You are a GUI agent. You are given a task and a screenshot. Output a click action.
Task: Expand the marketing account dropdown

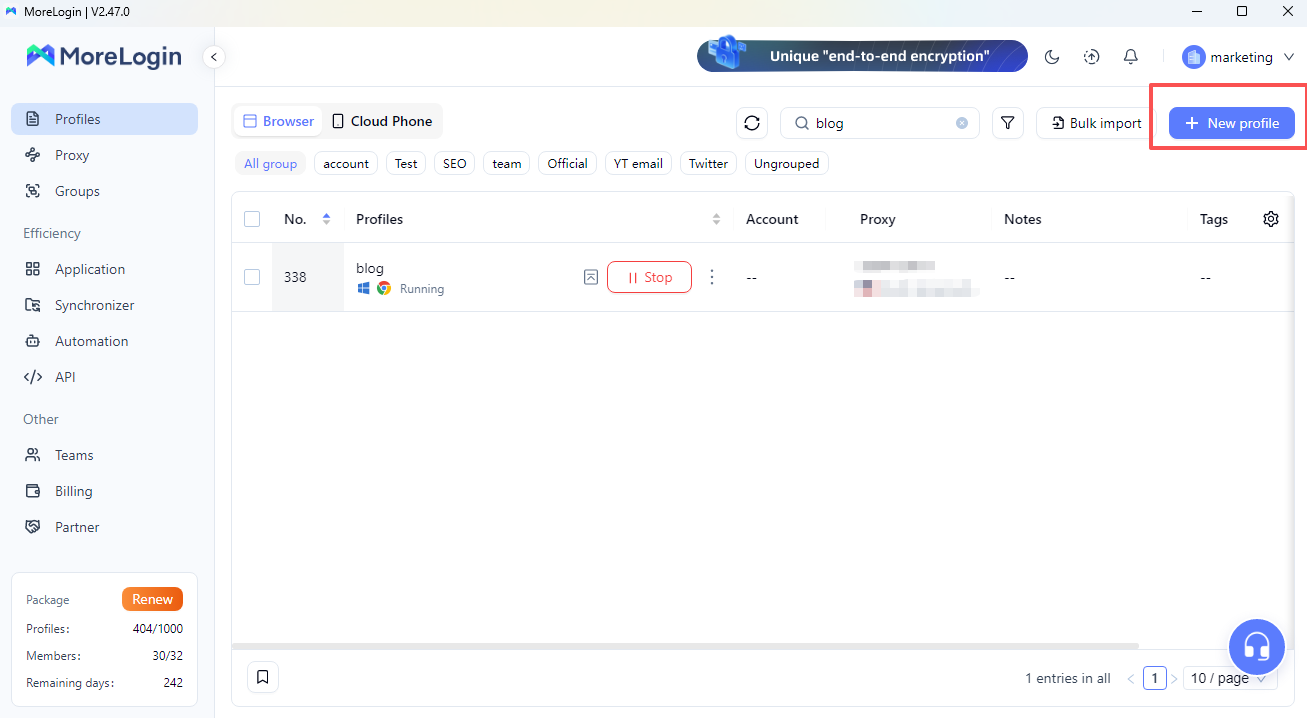[x=1240, y=57]
